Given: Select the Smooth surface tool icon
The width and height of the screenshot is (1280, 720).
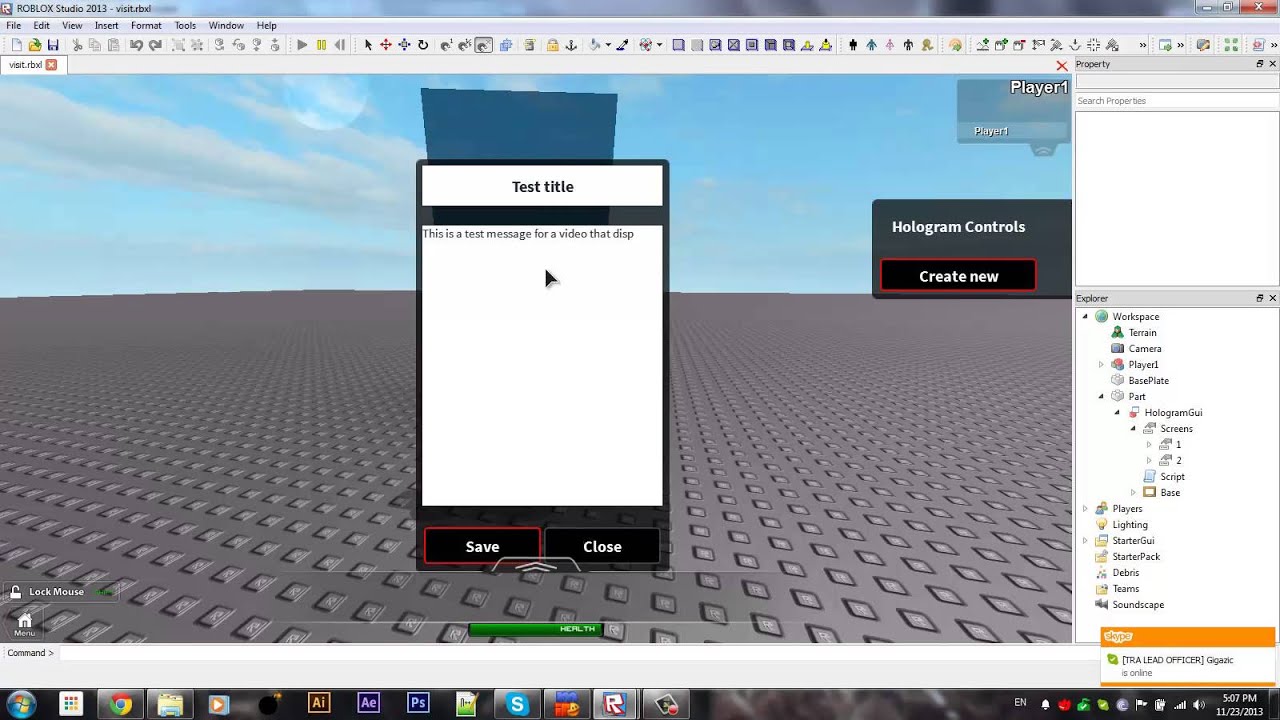Looking at the screenshot, I should point(678,45).
